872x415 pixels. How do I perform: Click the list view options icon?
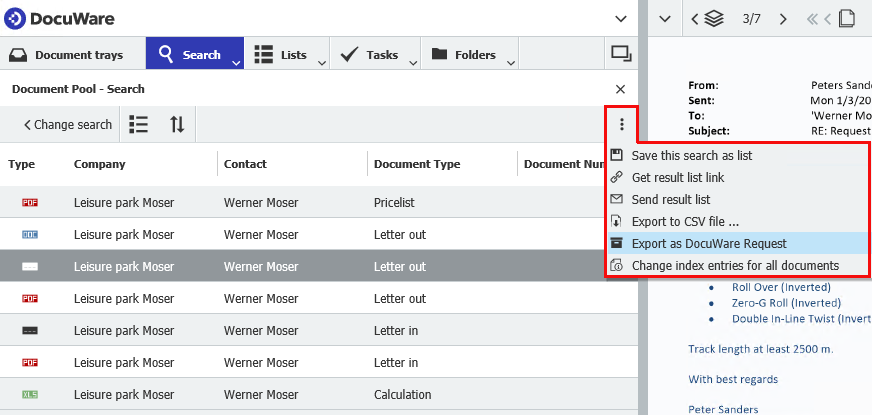click(x=139, y=125)
